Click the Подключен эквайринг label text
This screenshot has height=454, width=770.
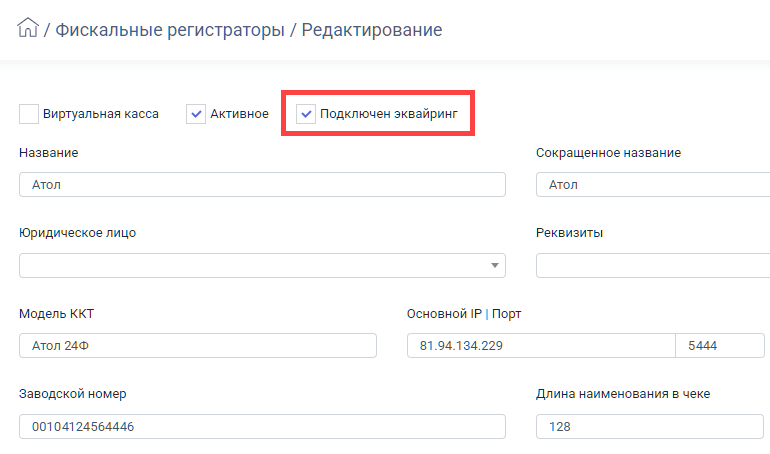pyautogui.click(x=389, y=114)
